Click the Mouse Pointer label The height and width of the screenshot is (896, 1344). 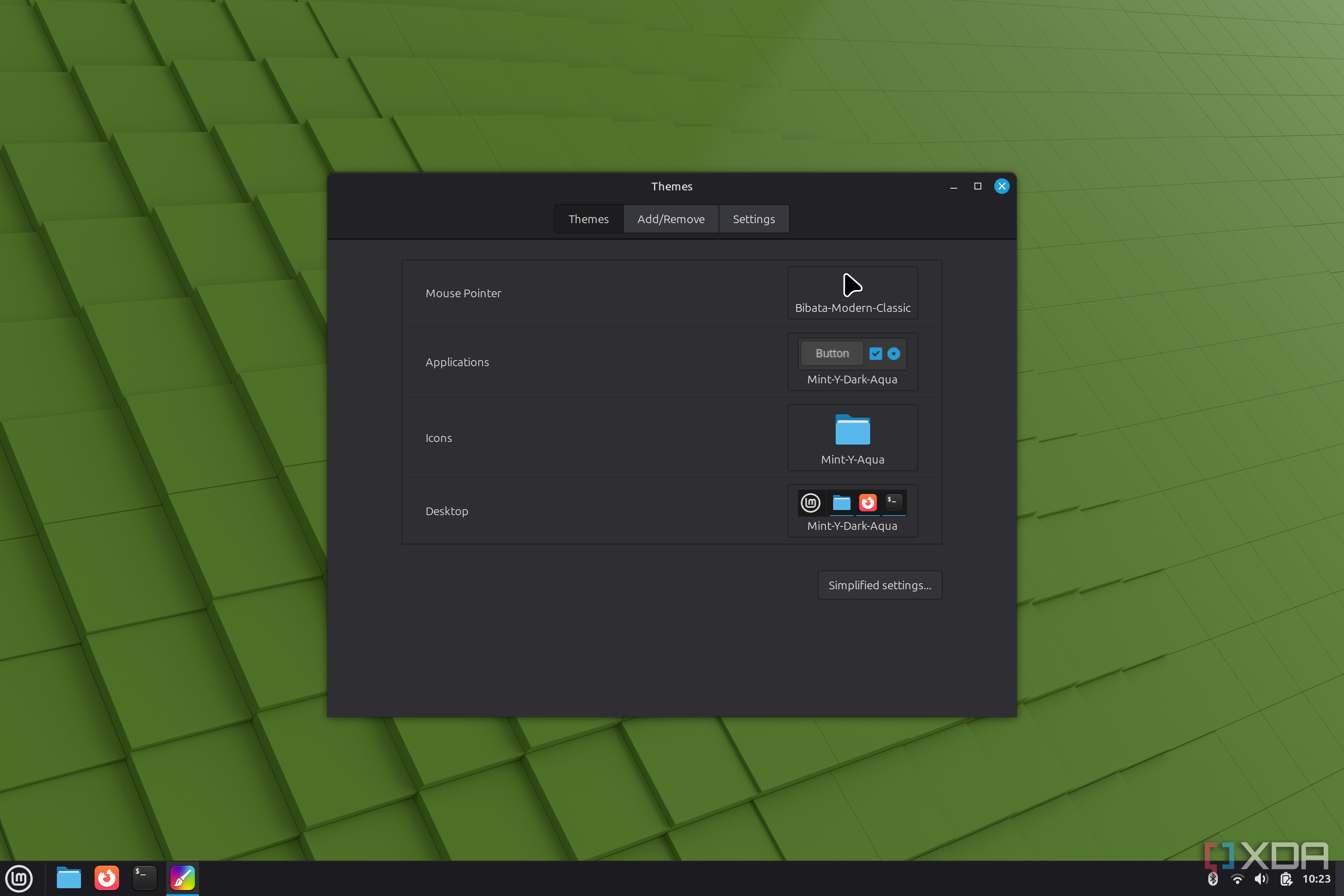pos(463,293)
